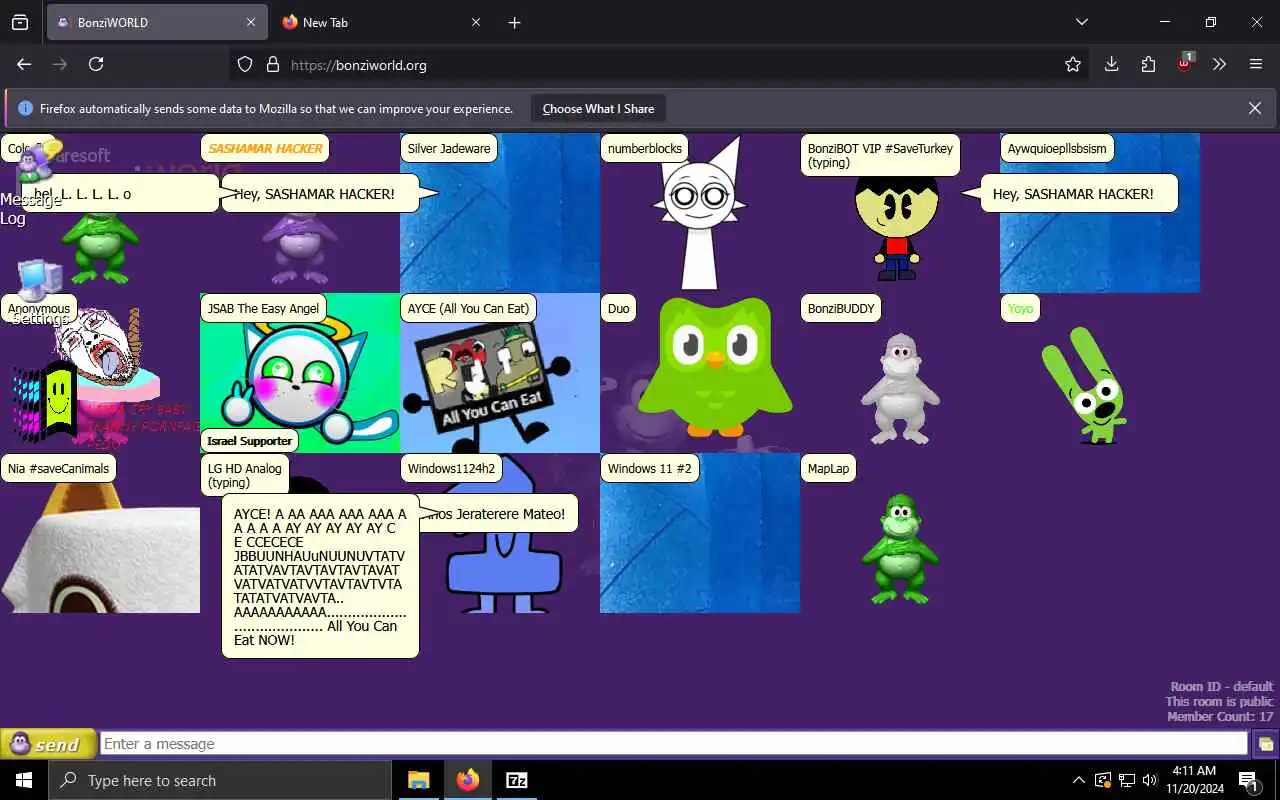Click the site padlock icon
1280x800 pixels.
pos(272,64)
